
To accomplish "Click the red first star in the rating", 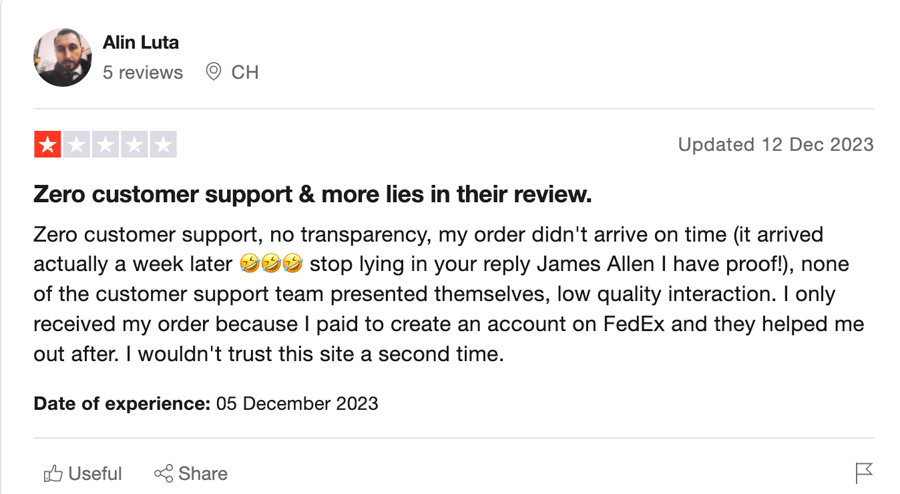I will (48, 145).
